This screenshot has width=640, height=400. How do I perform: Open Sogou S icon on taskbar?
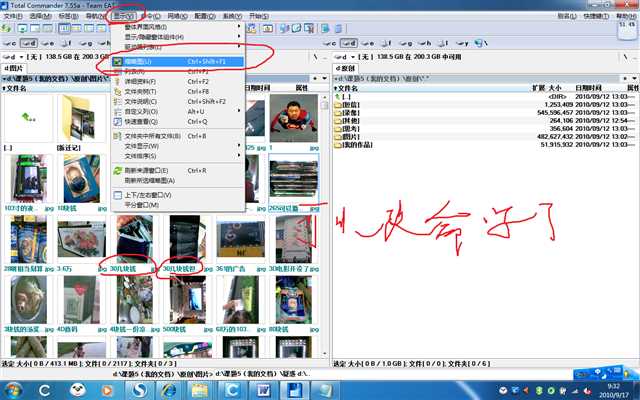click(x=140, y=390)
